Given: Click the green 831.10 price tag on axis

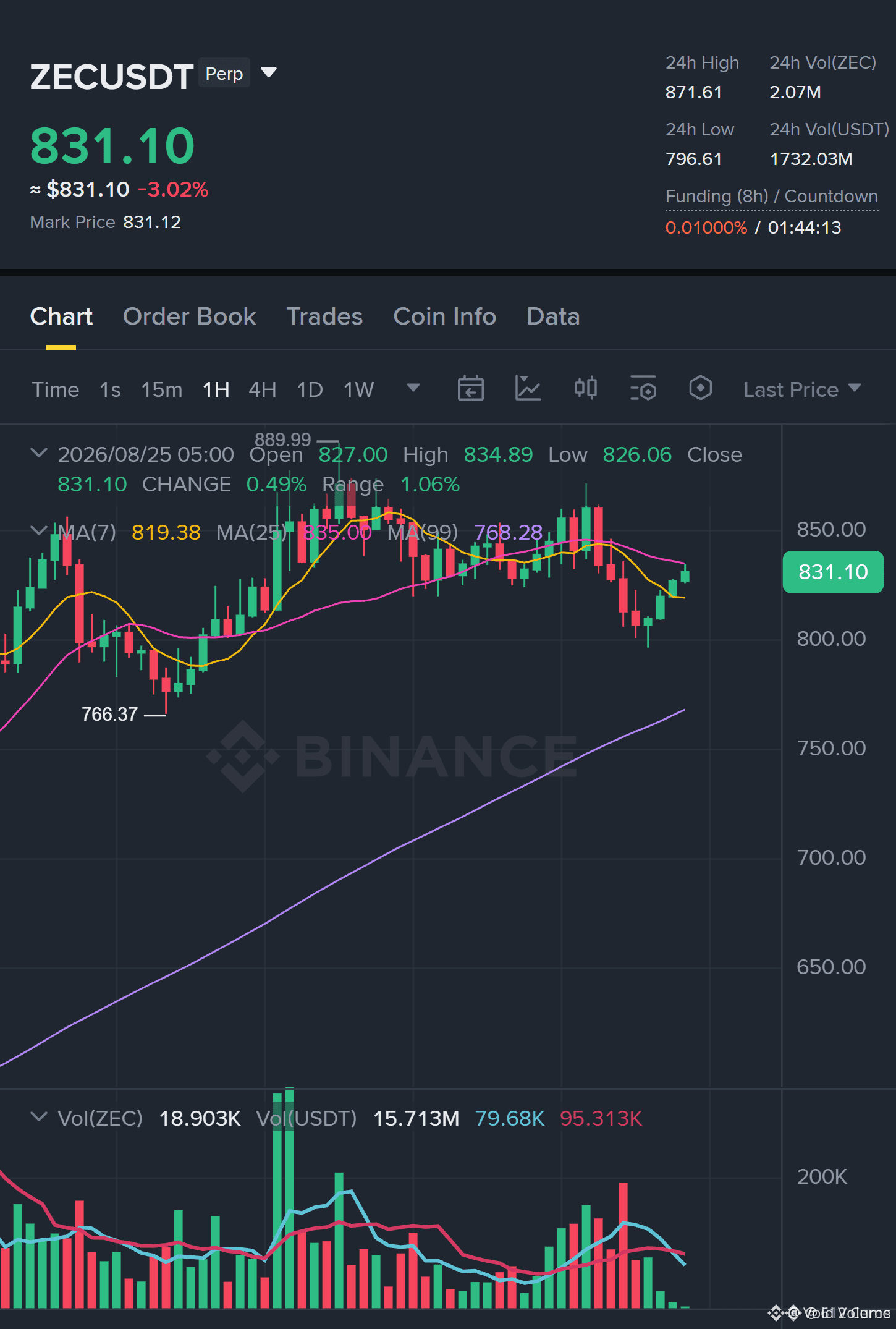Looking at the screenshot, I should [833, 572].
